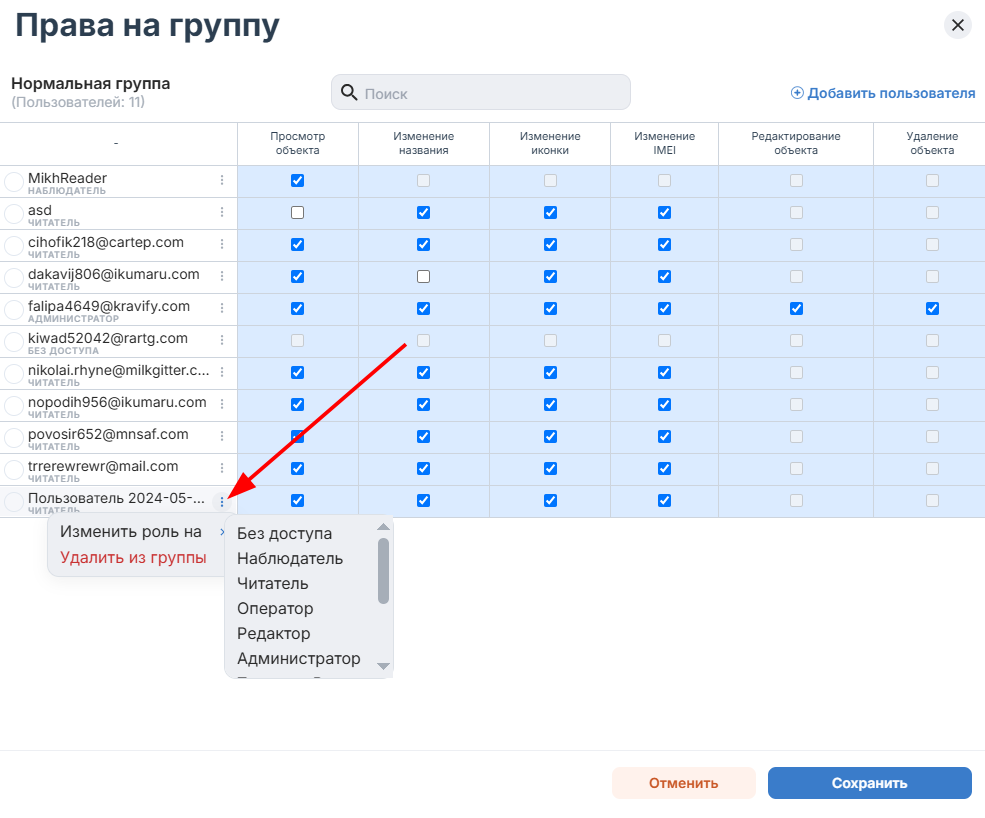
Task: Click the avatar circle for cihofik218@cartep.com
Action: 14,246
